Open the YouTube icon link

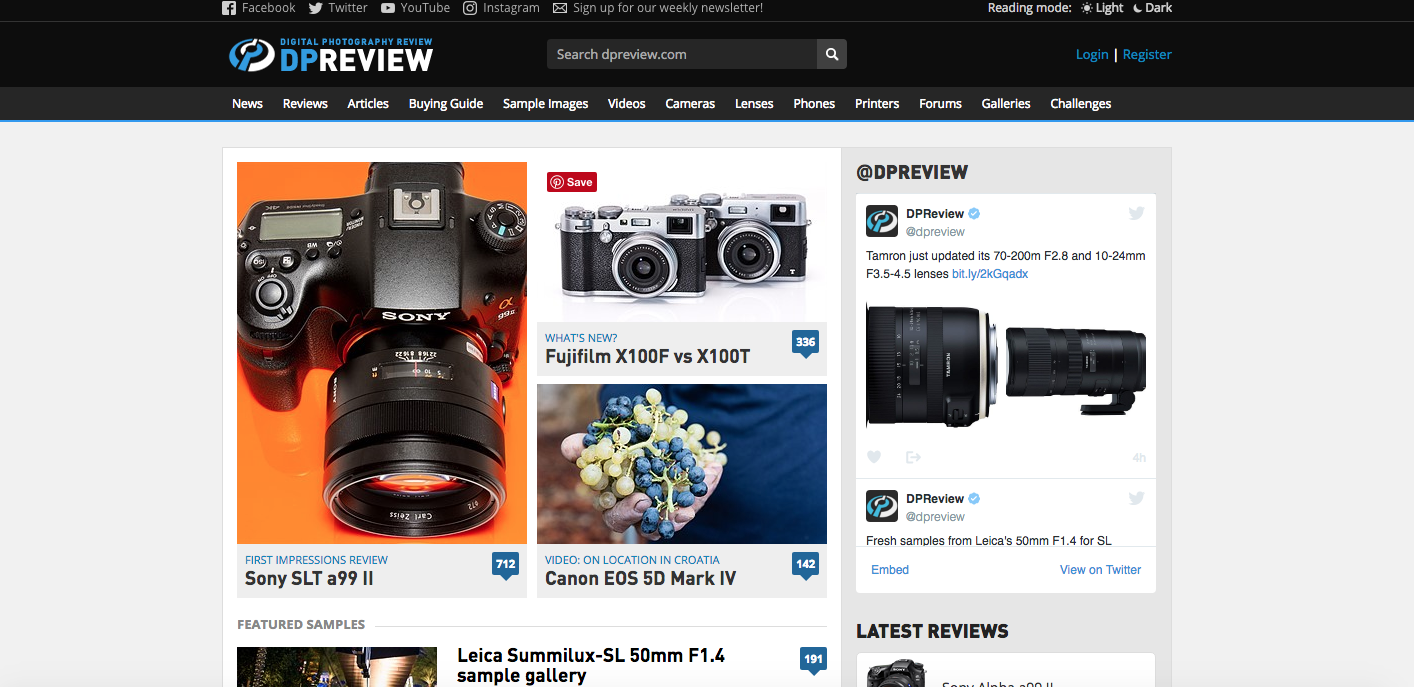[x=388, y=8]
